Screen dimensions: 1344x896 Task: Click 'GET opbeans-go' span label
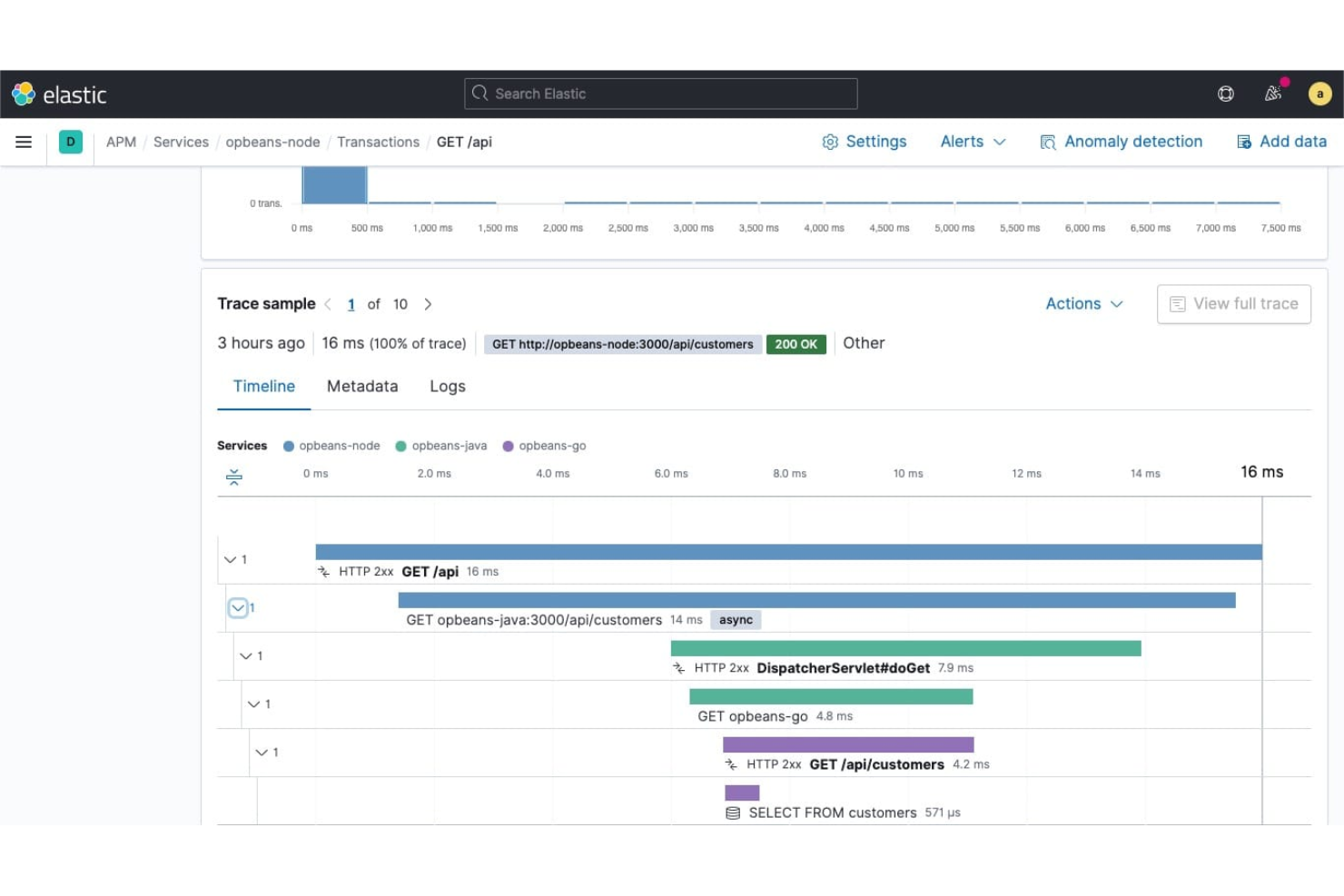coord(752,716)
